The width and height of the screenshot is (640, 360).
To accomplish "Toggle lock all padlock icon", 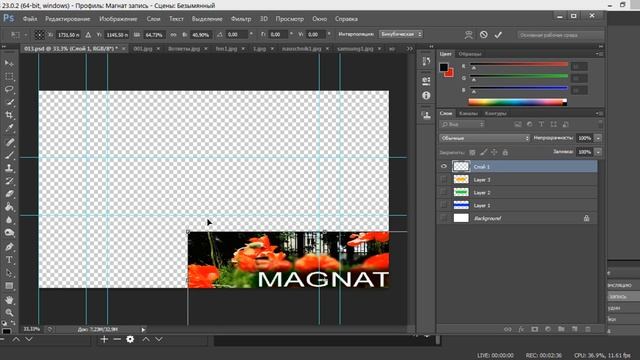I will coord(505,152).
